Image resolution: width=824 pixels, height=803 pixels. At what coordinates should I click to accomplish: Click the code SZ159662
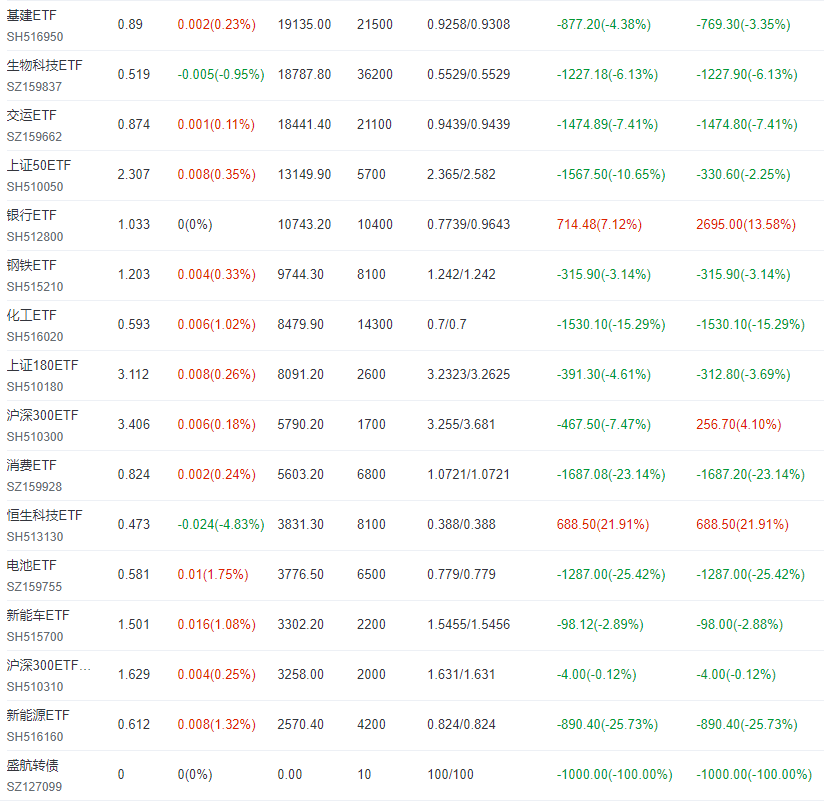tap(34, 137)
